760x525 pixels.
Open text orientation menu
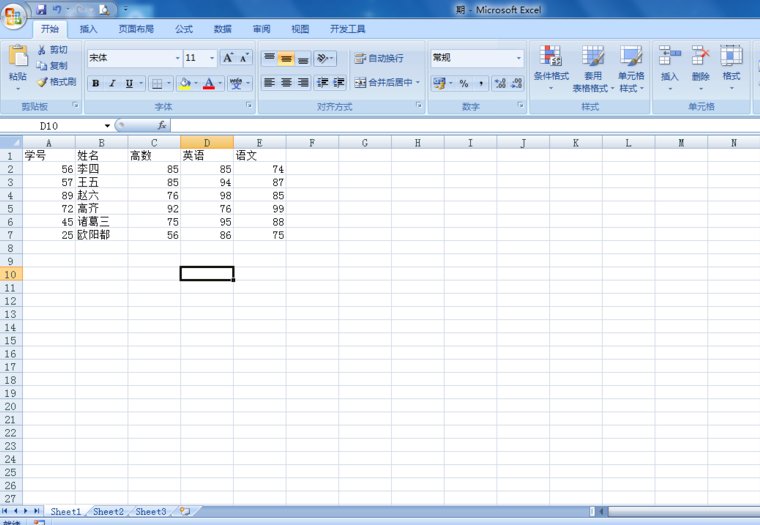coord(325,59)
